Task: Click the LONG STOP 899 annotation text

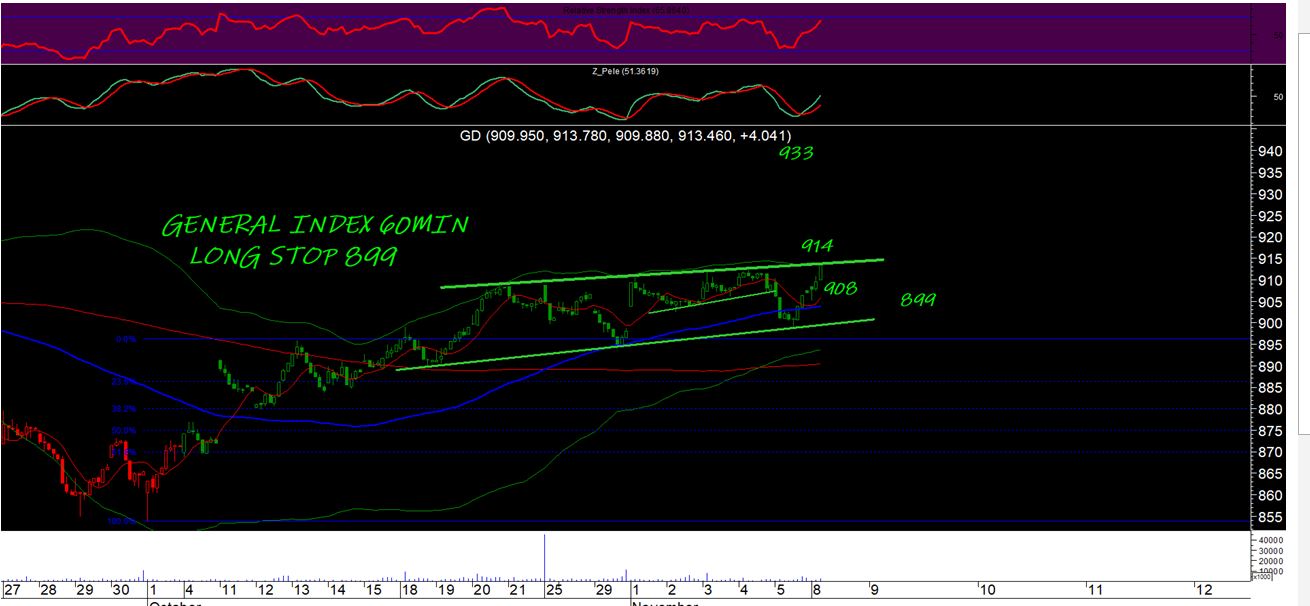Action: [x=294, y=257]
